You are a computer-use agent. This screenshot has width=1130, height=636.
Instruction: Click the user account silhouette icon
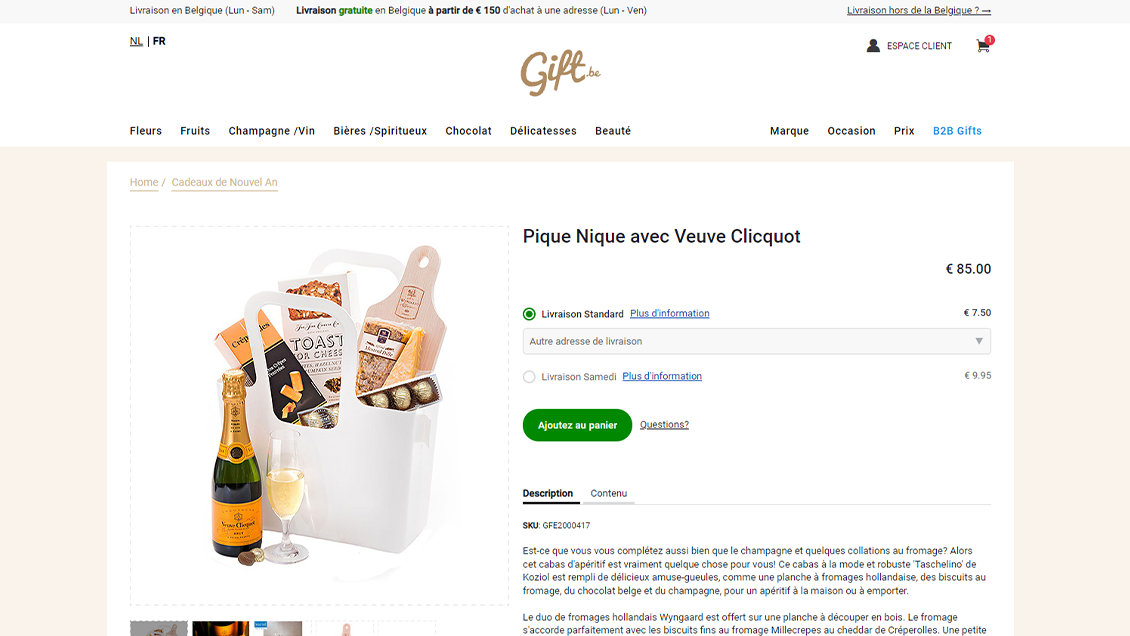click(873, 45)
